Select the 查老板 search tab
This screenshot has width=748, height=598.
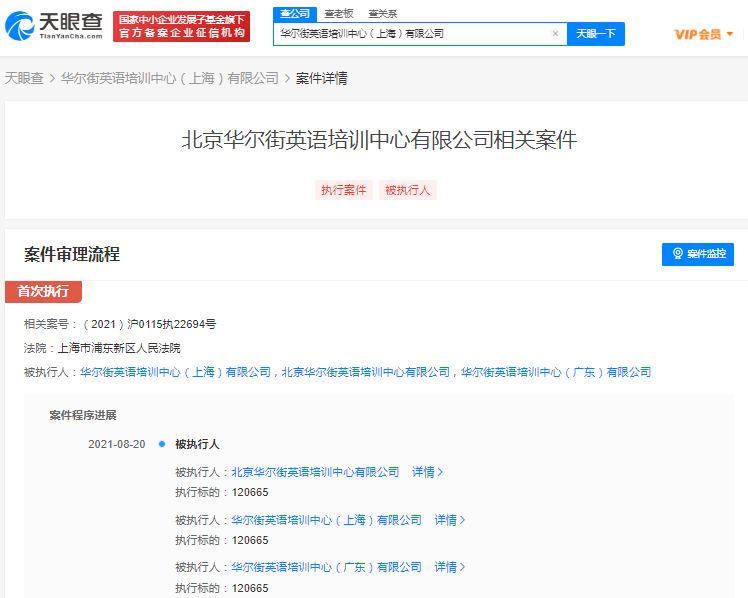tap(339, 14)
